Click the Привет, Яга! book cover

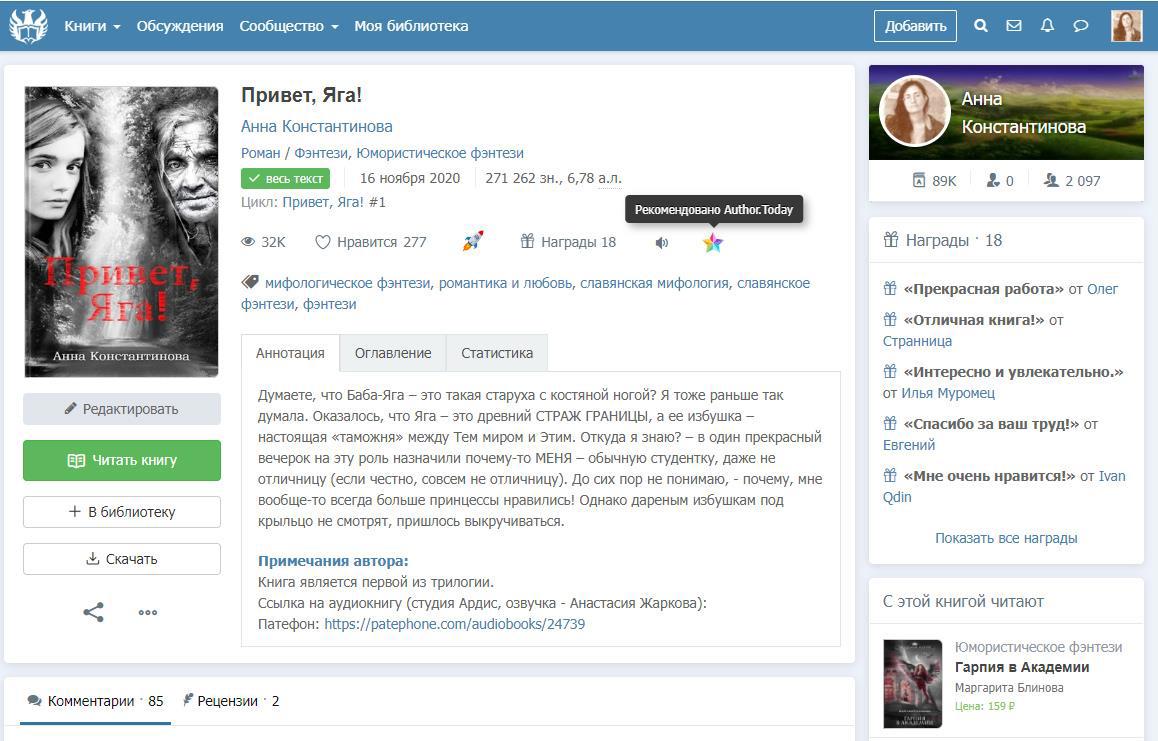(122, 232)
